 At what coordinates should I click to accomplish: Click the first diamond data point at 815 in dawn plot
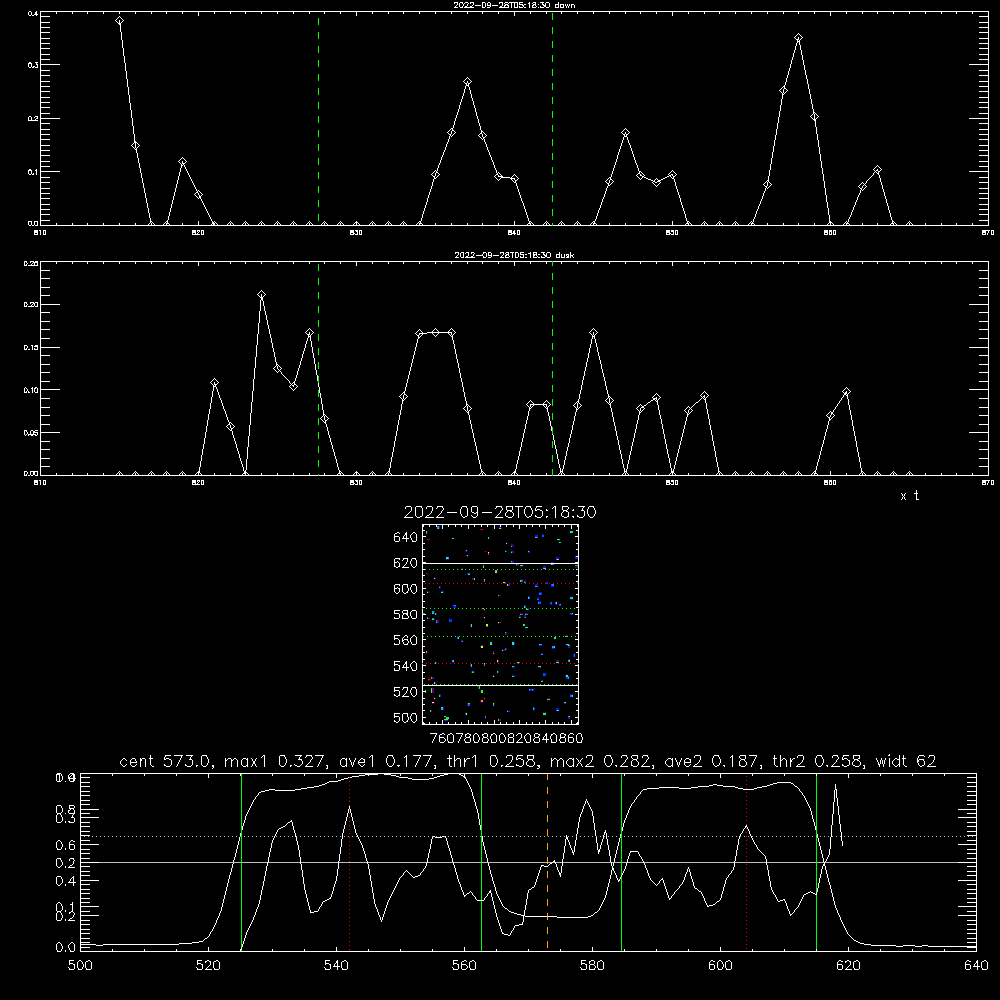coord(119,21)
